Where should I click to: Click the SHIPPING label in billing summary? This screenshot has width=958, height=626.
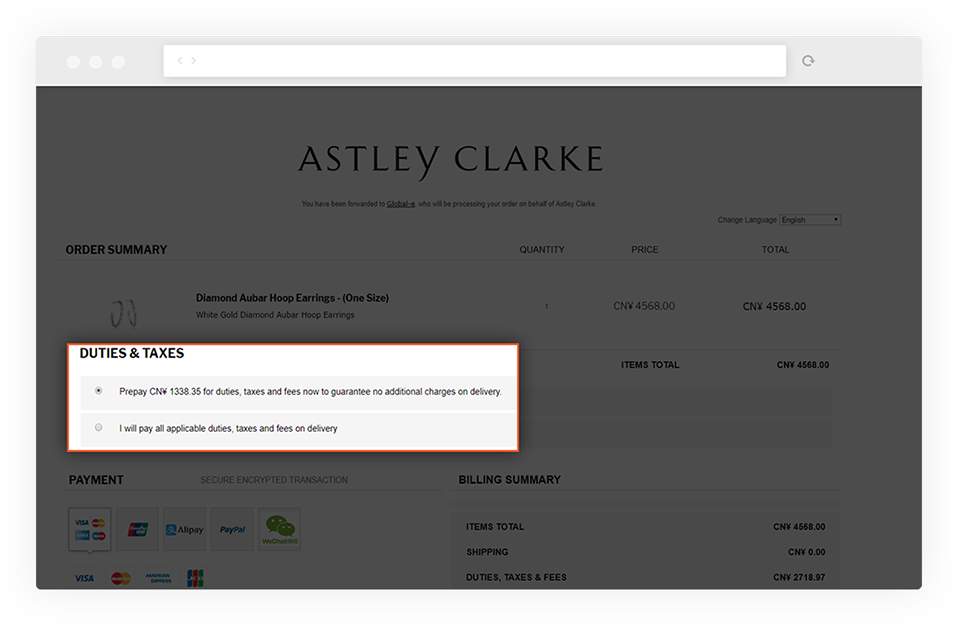[487, 552]
